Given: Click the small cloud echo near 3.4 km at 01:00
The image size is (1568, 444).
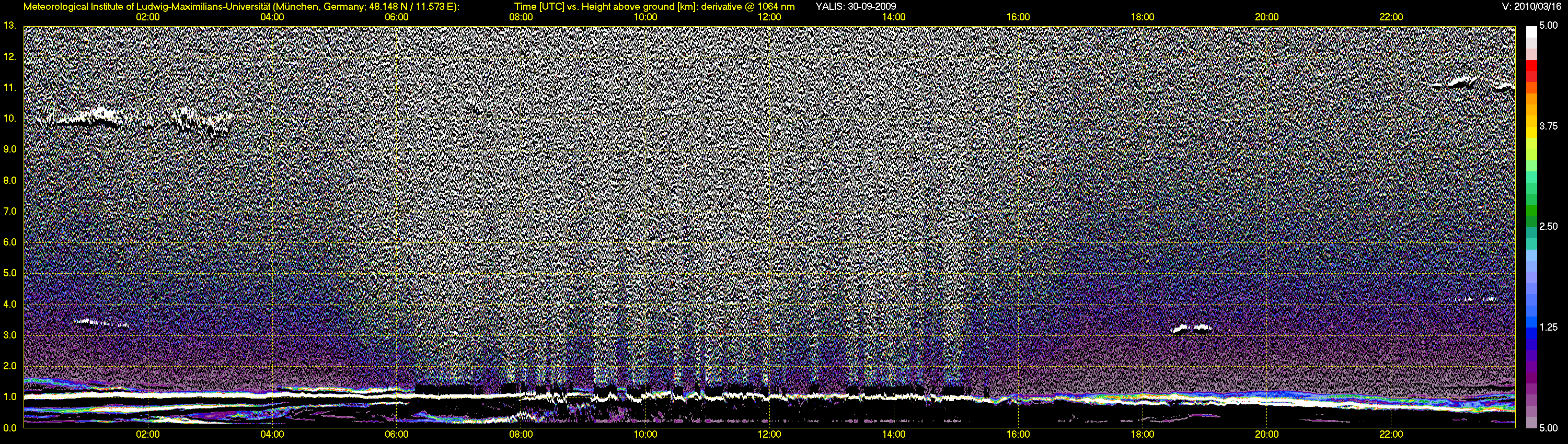Looking at the screenshot, I should 100,323.
